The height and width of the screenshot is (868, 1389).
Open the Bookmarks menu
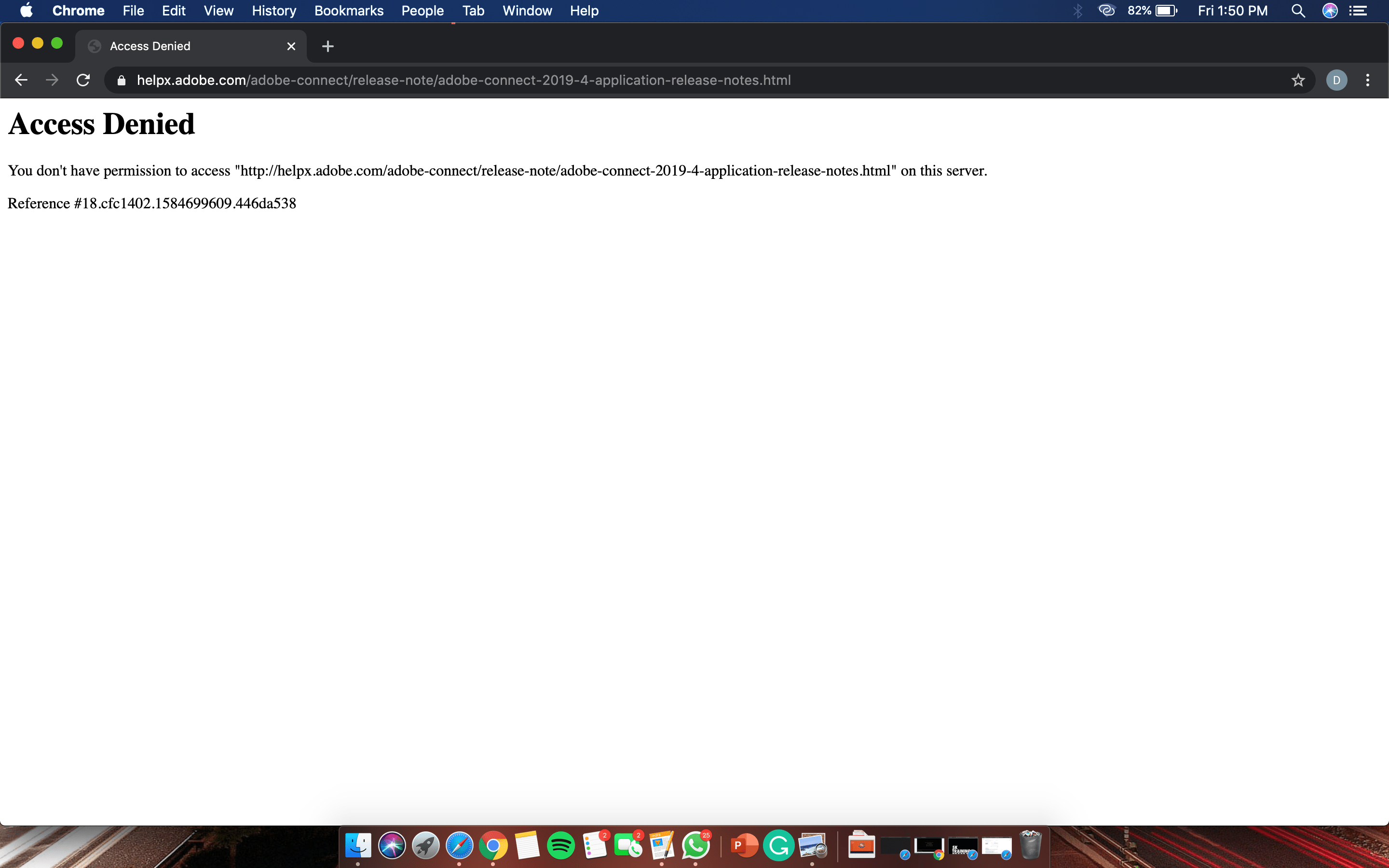[348, 10]
